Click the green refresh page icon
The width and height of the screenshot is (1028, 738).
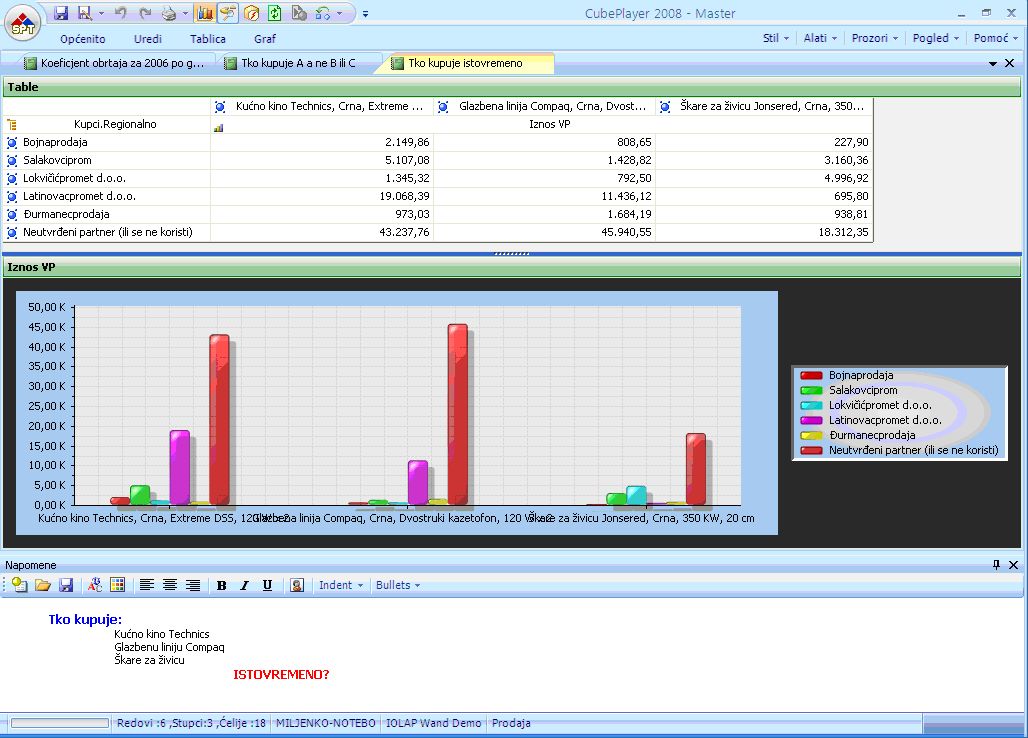275,13
